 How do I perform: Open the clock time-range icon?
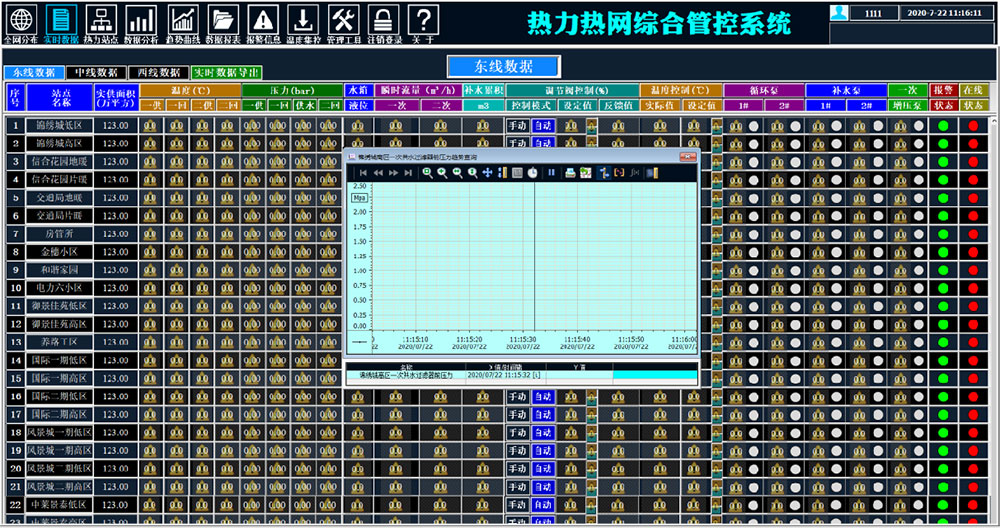[x=533, y=173]
